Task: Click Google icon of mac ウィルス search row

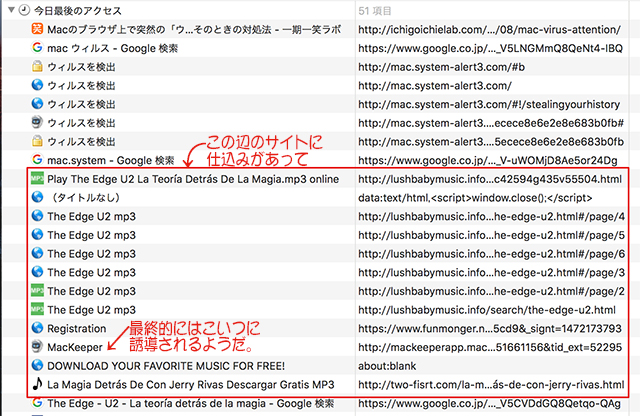Action: coord(37,48)
